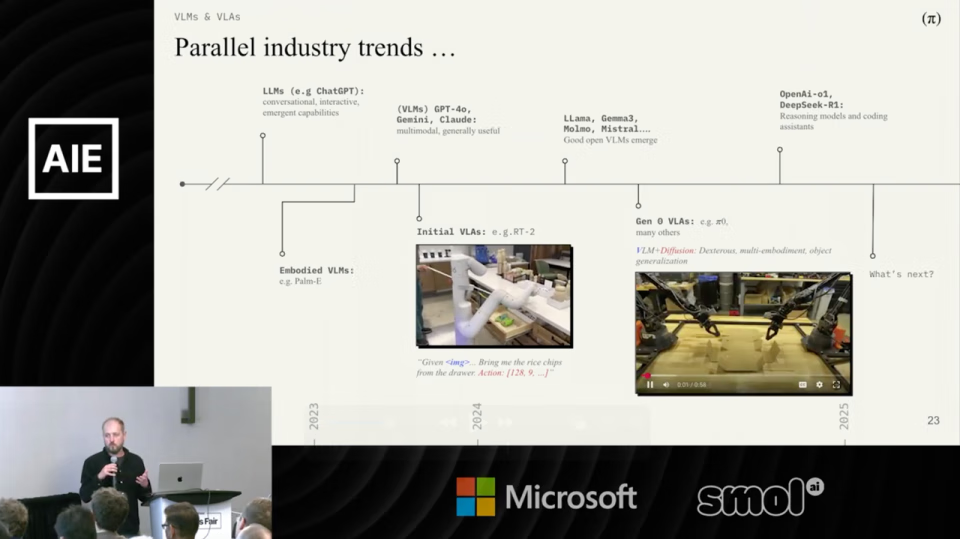Mute the embedded video's volume icon
The image size is (960, 539).
666,385
